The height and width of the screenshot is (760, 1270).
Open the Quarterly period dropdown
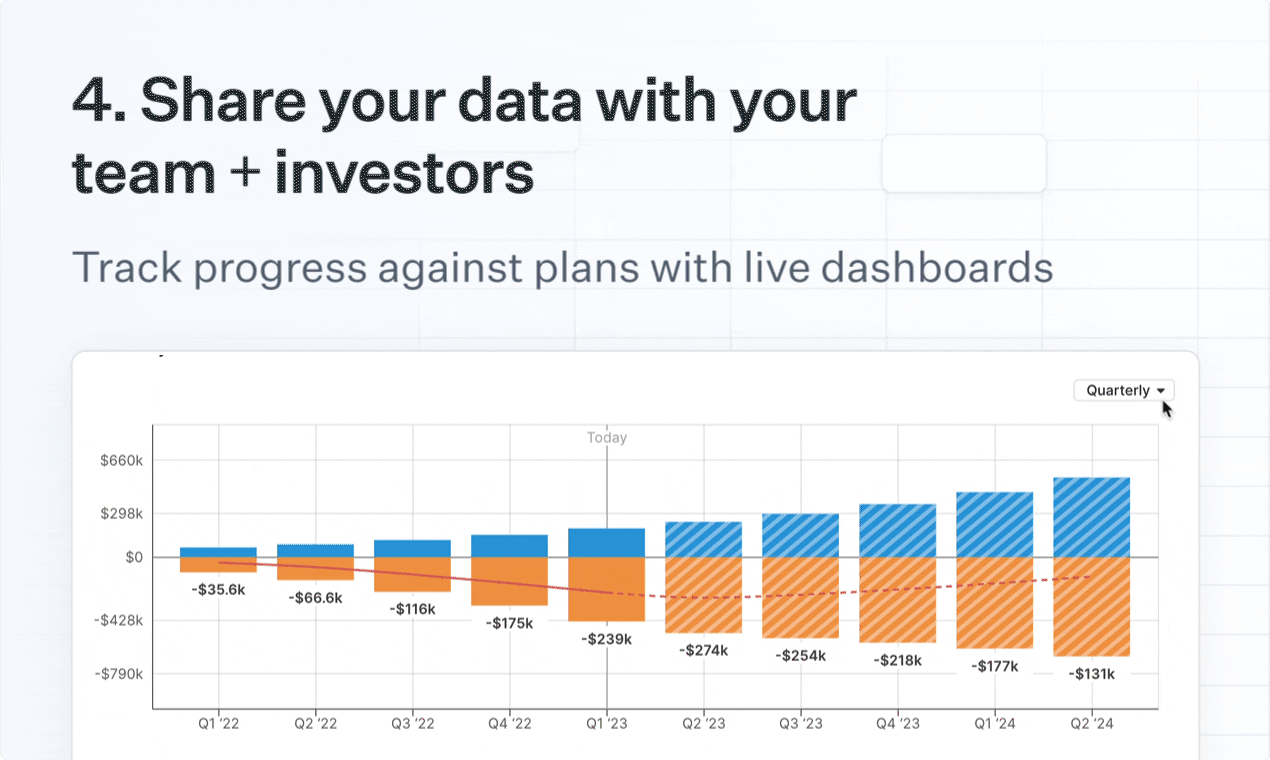pos(1123,390)
